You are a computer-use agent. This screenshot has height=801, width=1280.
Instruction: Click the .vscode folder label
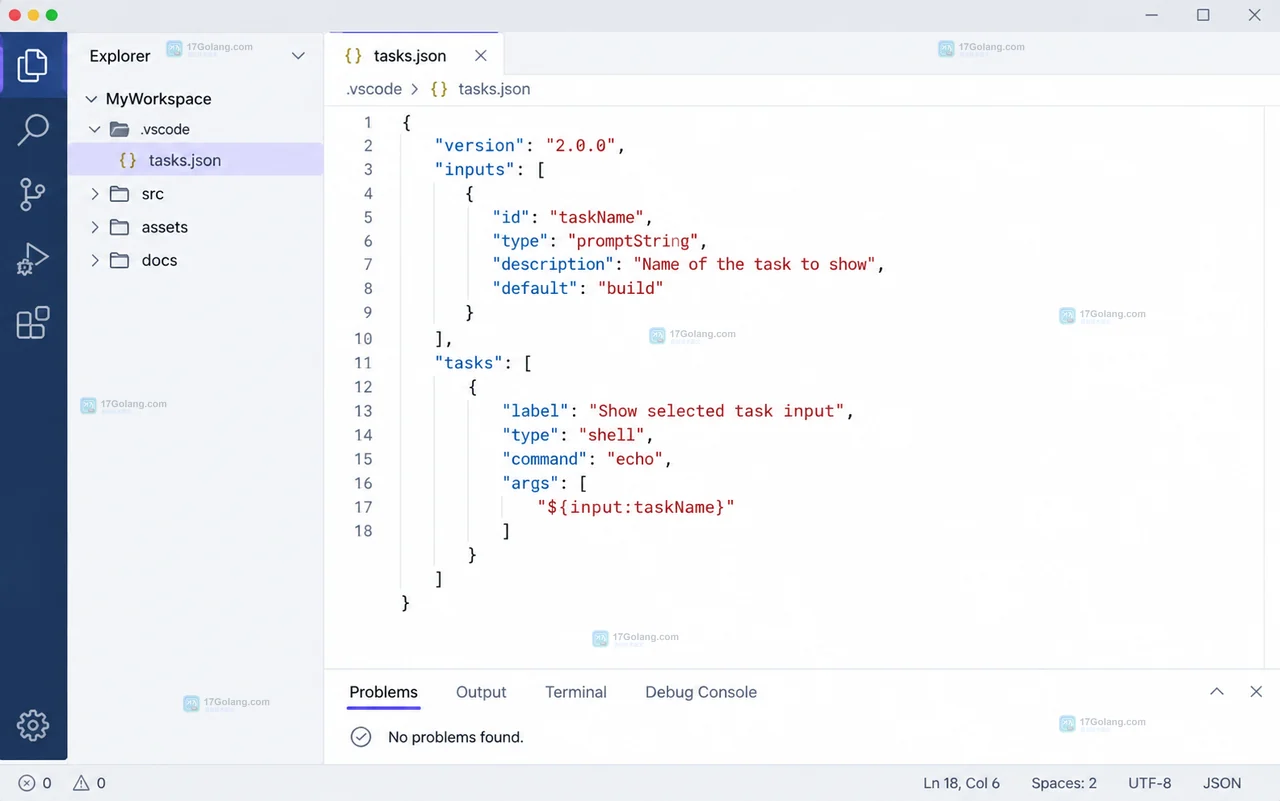pyautogui.click(x=165, y=129)
